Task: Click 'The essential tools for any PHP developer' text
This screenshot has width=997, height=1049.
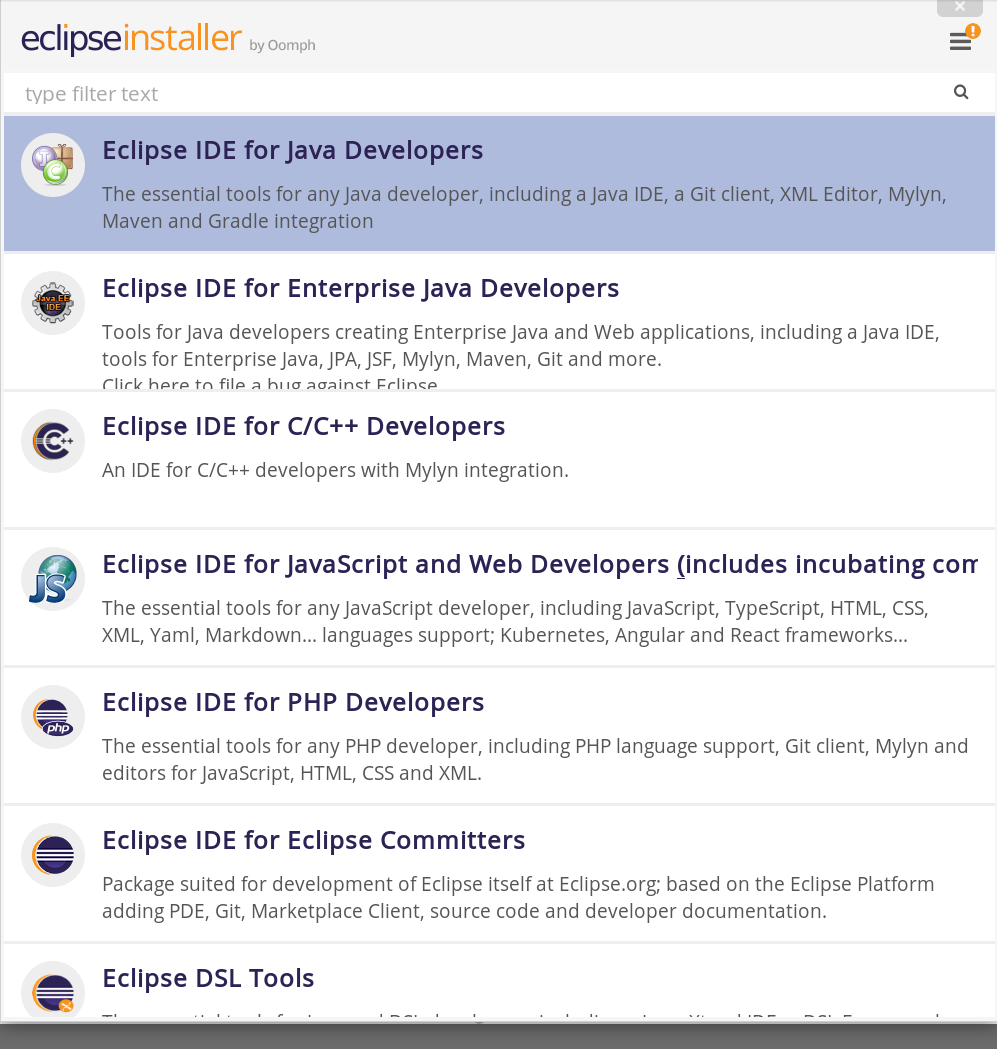Action: (535, 759)
